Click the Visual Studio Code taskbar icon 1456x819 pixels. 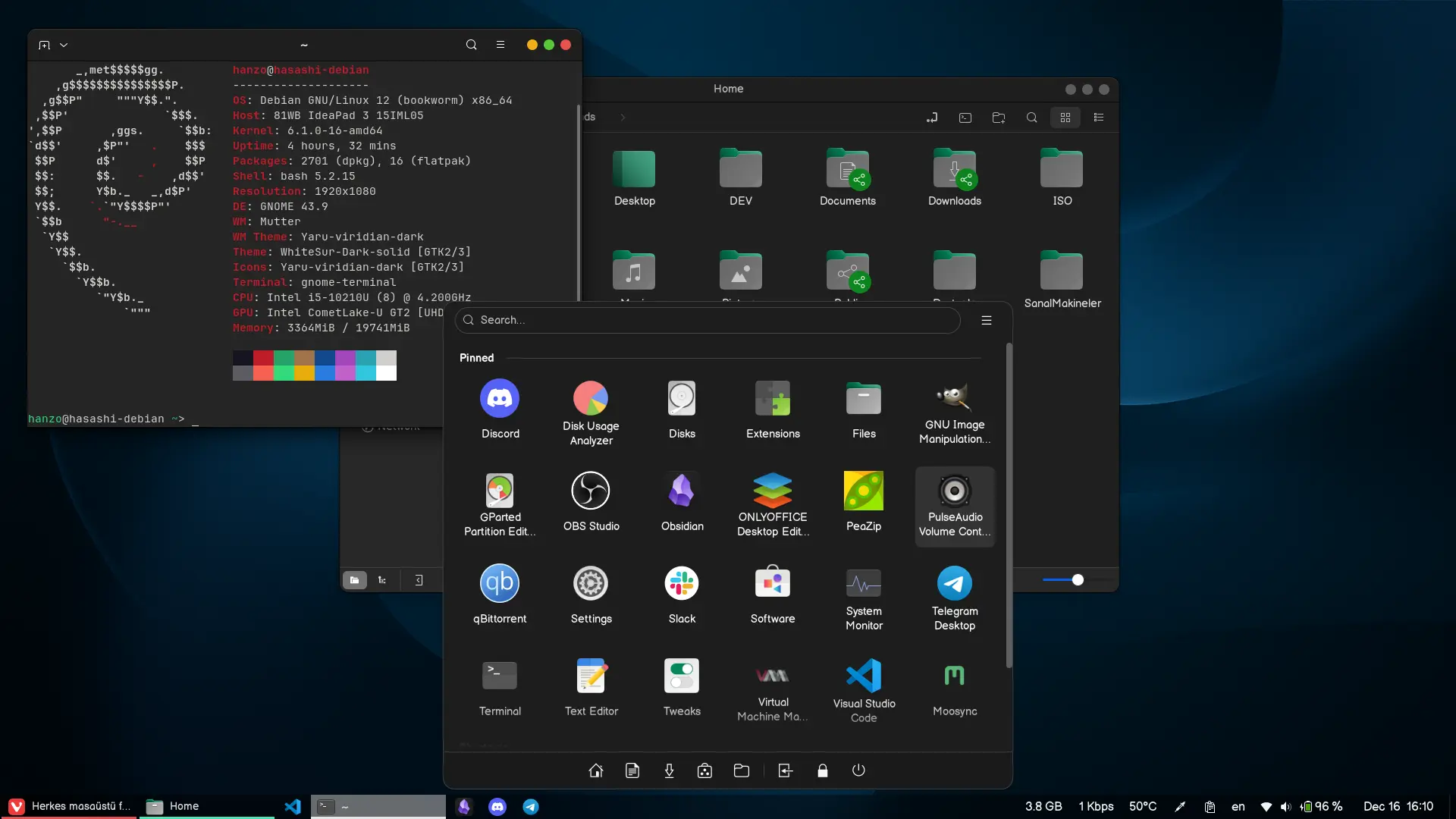pyautogui.click(x=293, y=806)
